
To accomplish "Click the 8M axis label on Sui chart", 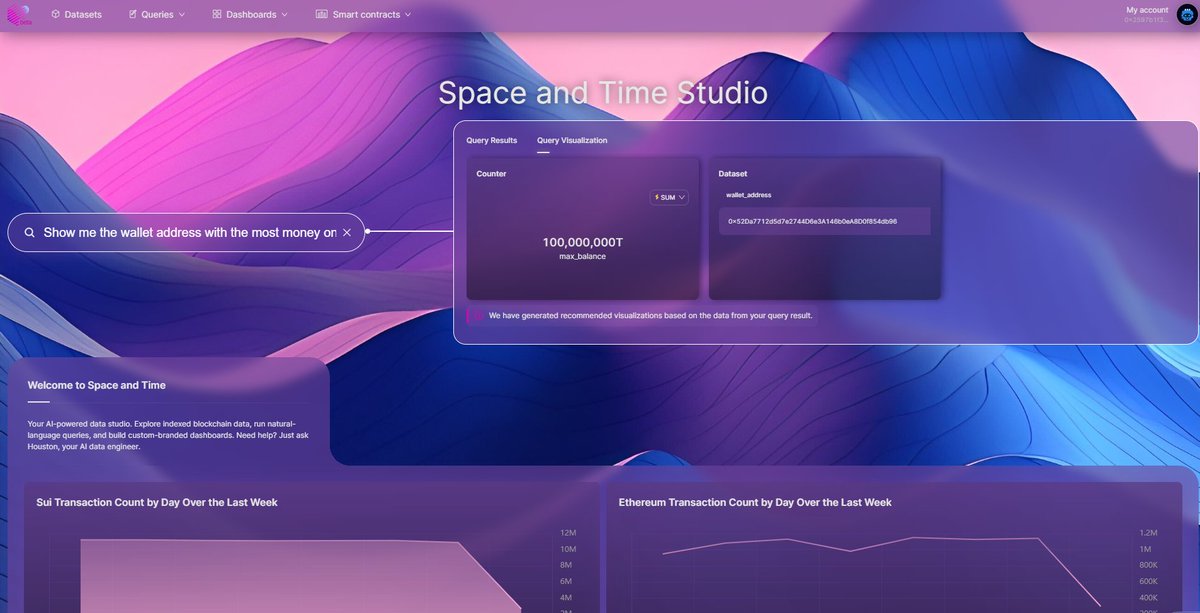I will coord(566,565).
